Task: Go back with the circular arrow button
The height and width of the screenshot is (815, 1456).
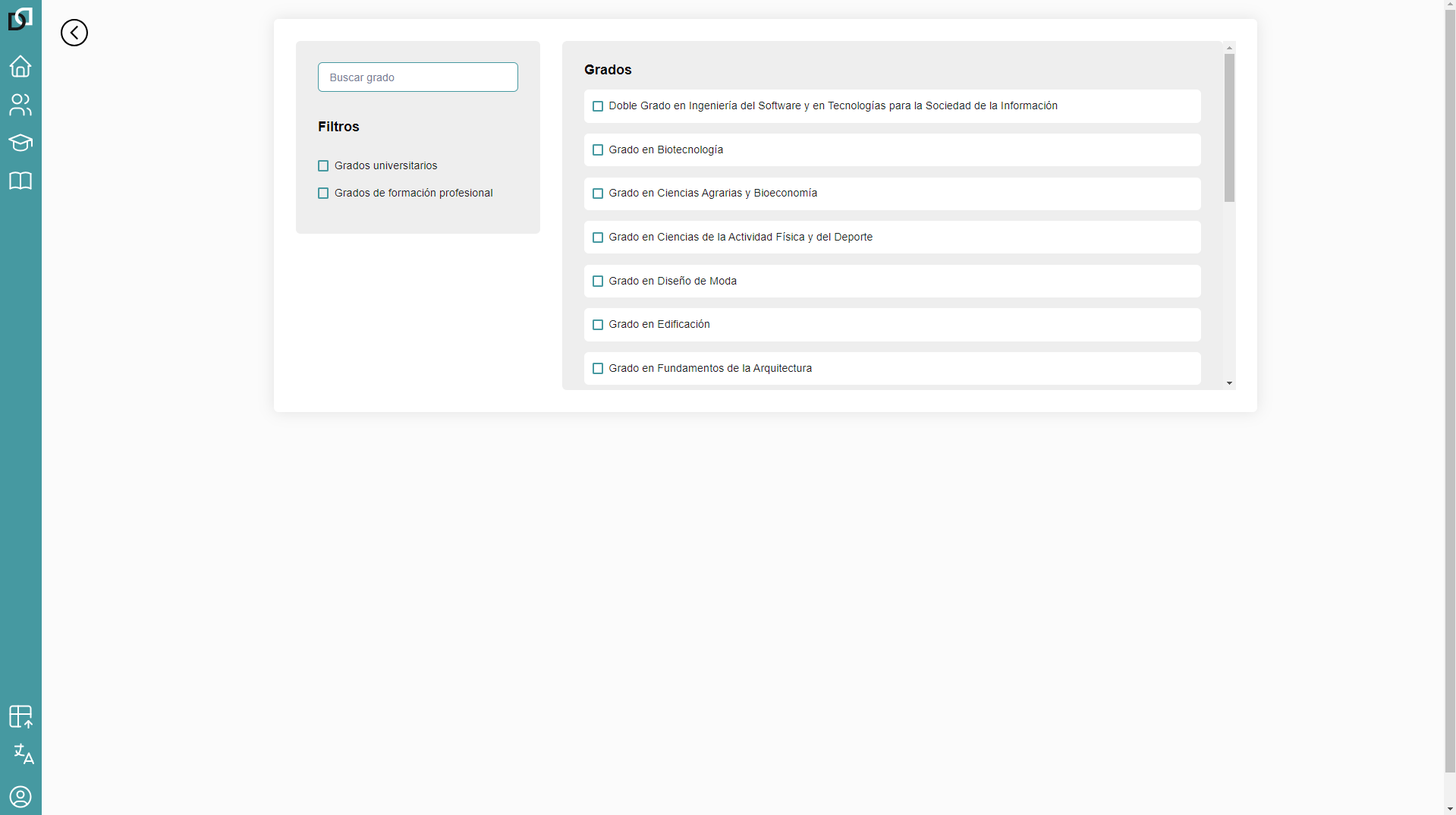Action: coord(74,33)
